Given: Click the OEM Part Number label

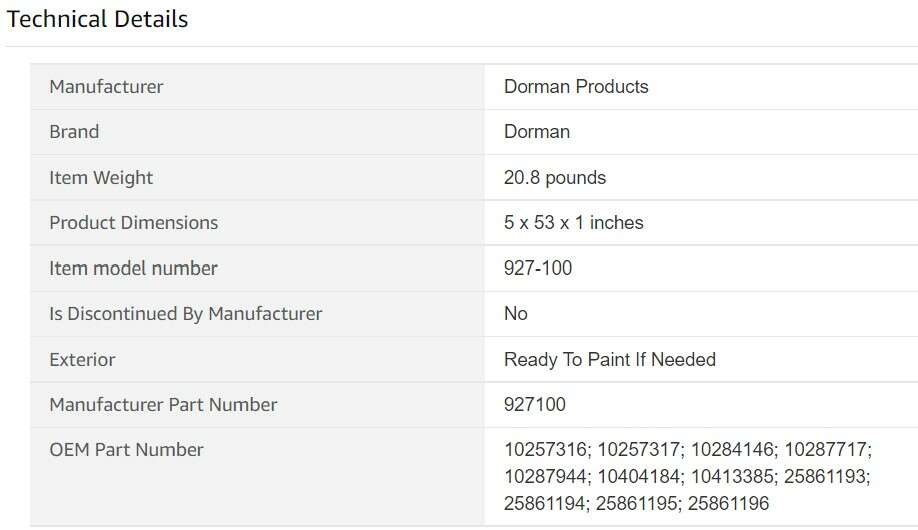Looking at the screenshot, I should tap(126, 450).
